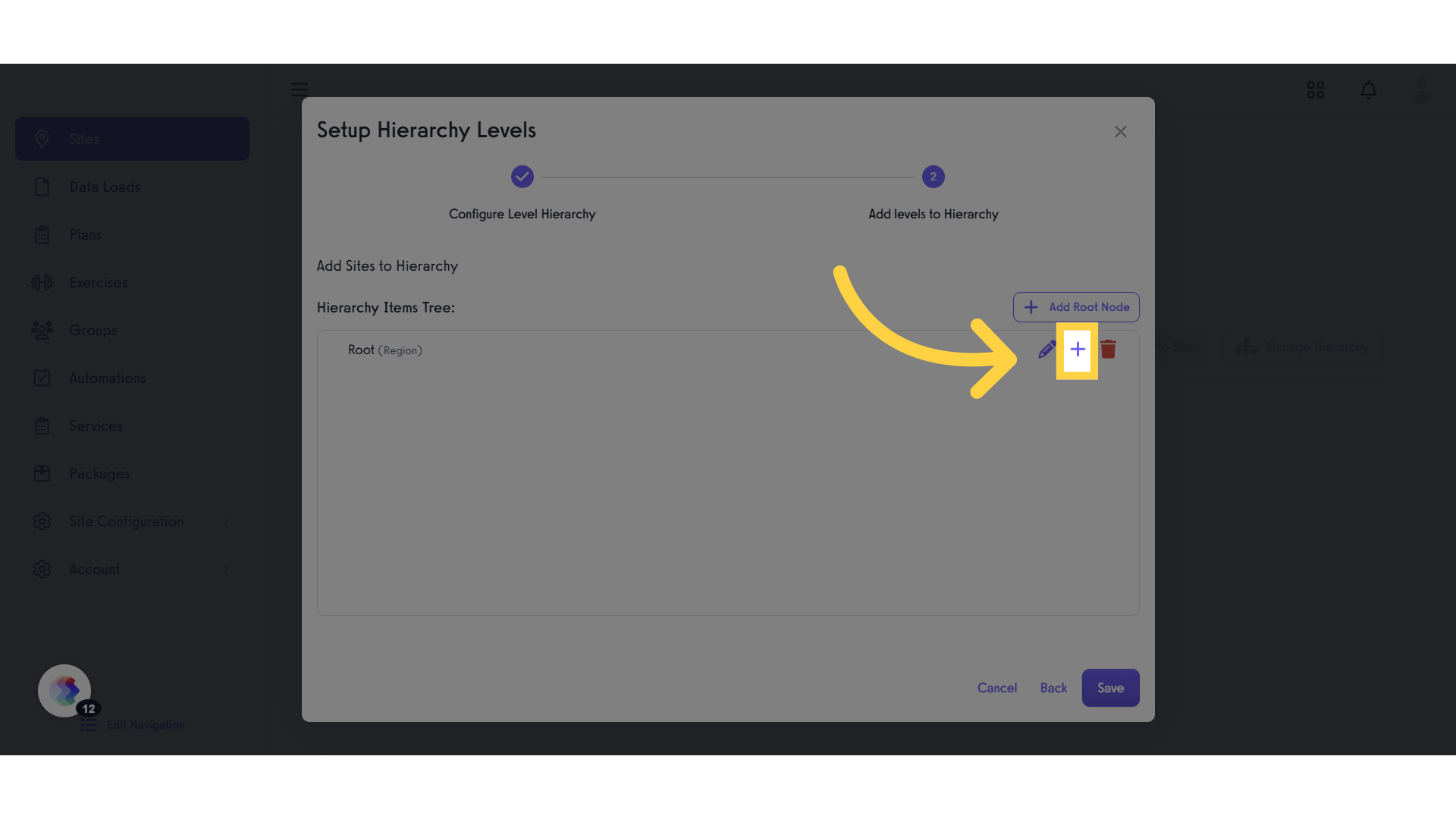Click the edit pencil icon for Root node
Image resolution: width=1456 pixels, height=819 pixels.
1046,350
